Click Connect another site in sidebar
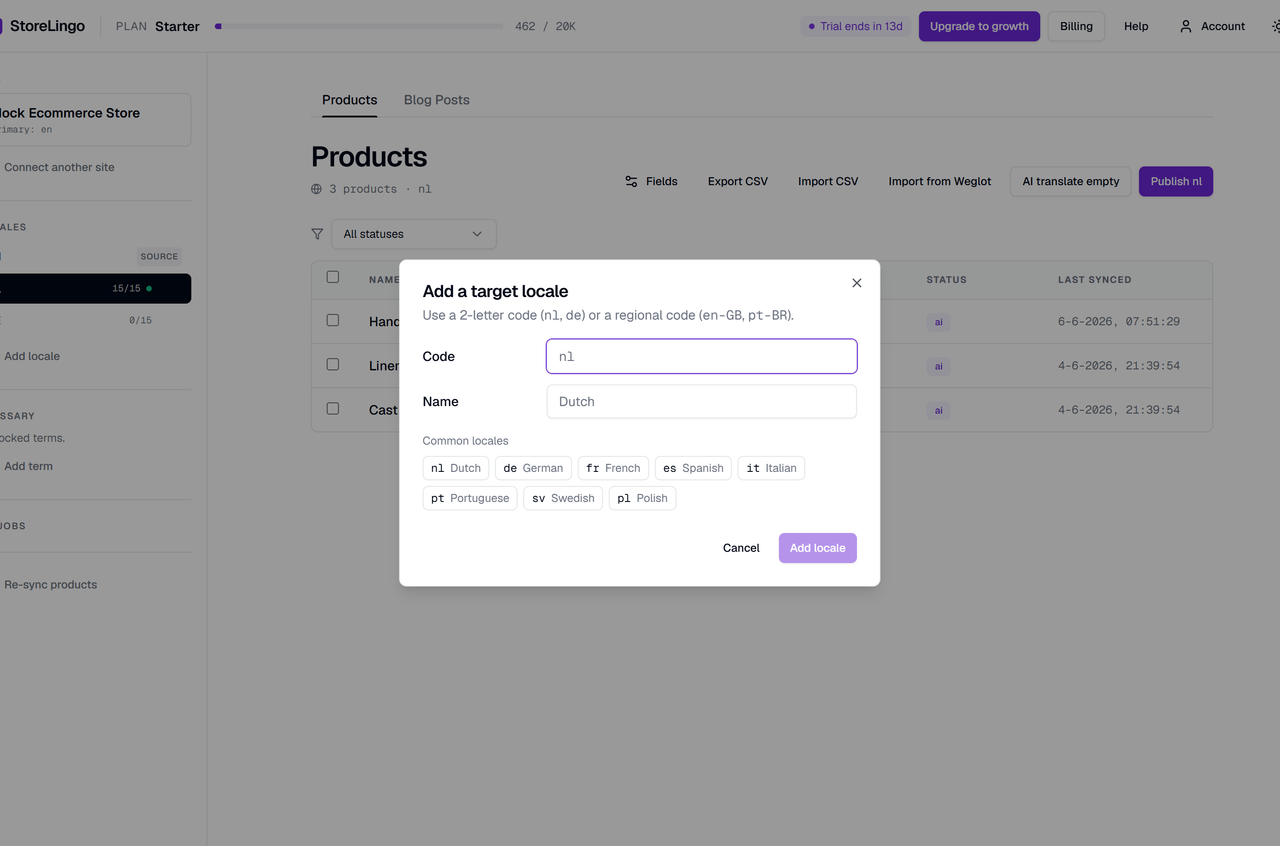Image resolution: width=1280 pixels, height=846 pixels. pyautogui.click(x=59, y=167)
